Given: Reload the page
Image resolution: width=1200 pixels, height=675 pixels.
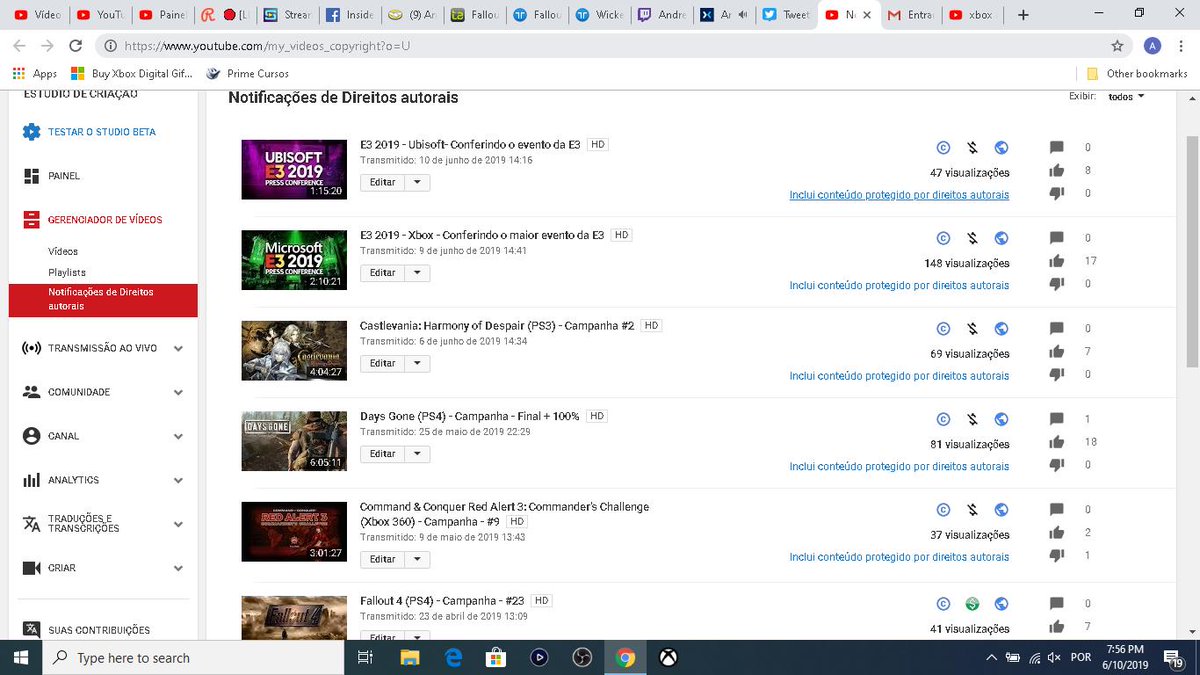Looking at the screenshot, I should coord(75,46).
